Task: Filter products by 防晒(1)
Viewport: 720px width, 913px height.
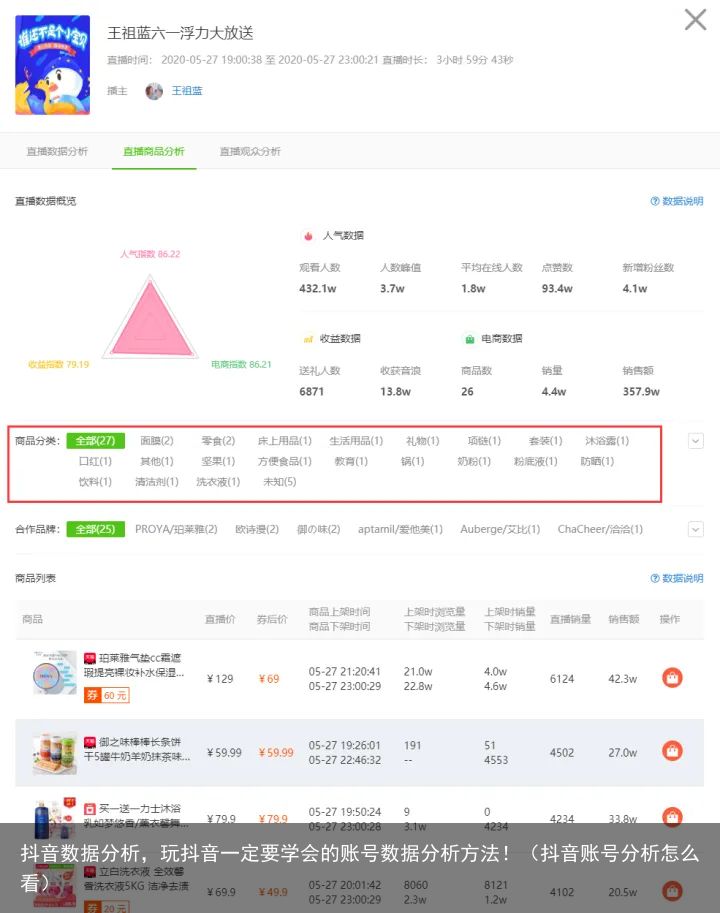Action: pos(597,461)
